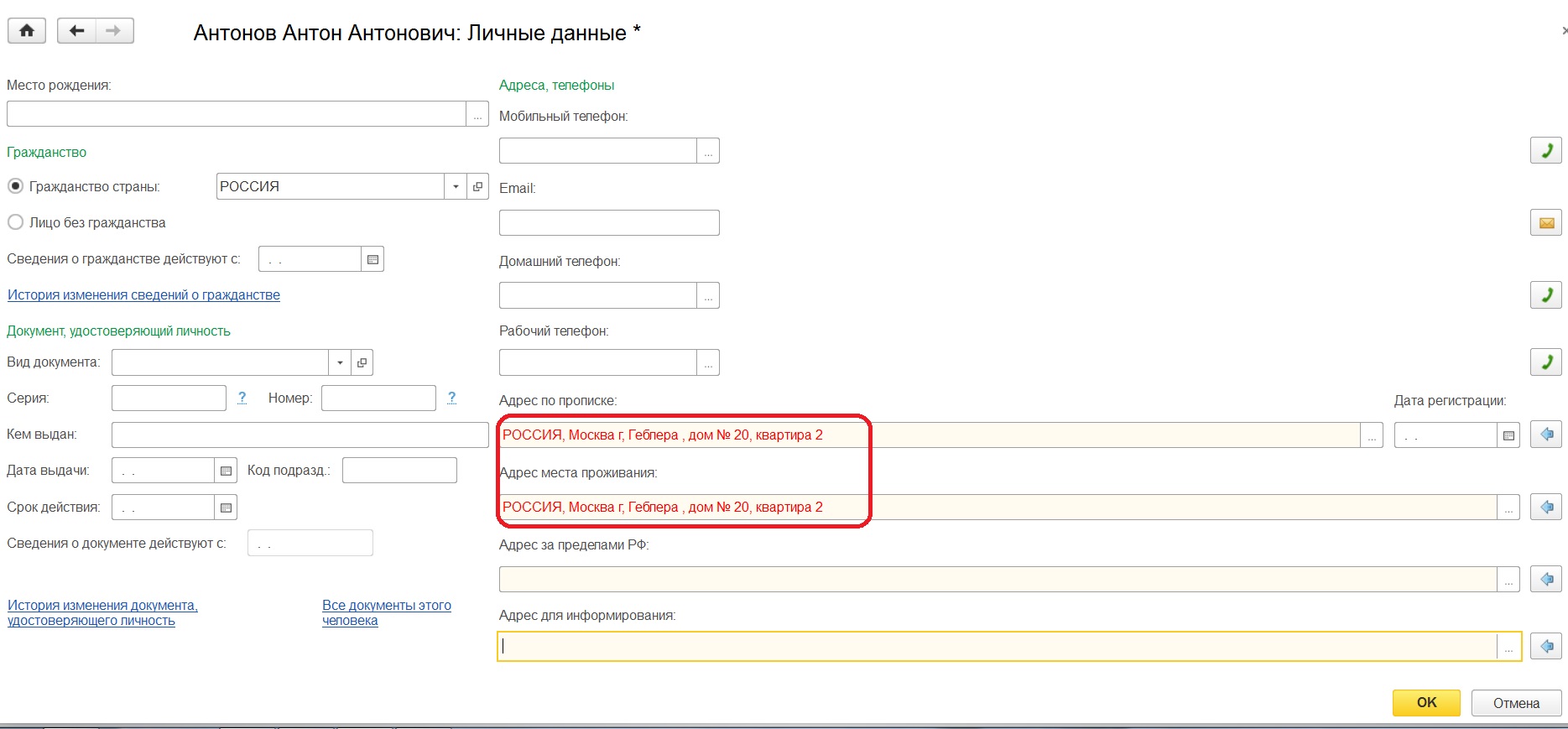Click the Дата регистрации date field

click(1446, 435)
